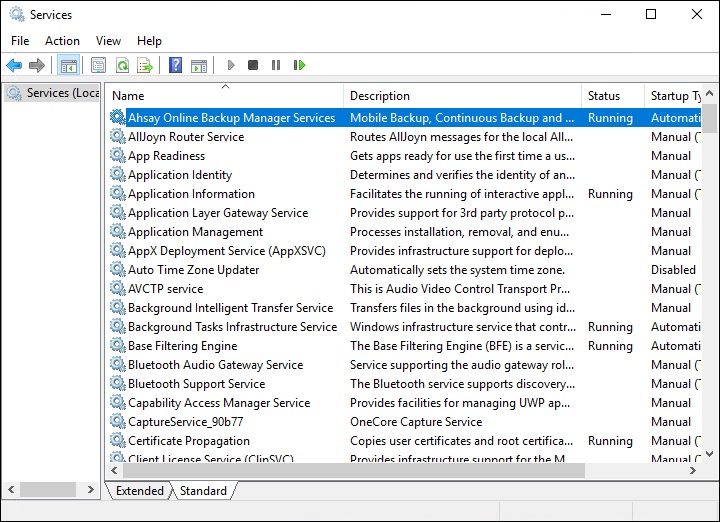The width and height of the screenshot is (720, 522).
Task: Click the Back arrow toolbar icon
Action: click(14, 65)
